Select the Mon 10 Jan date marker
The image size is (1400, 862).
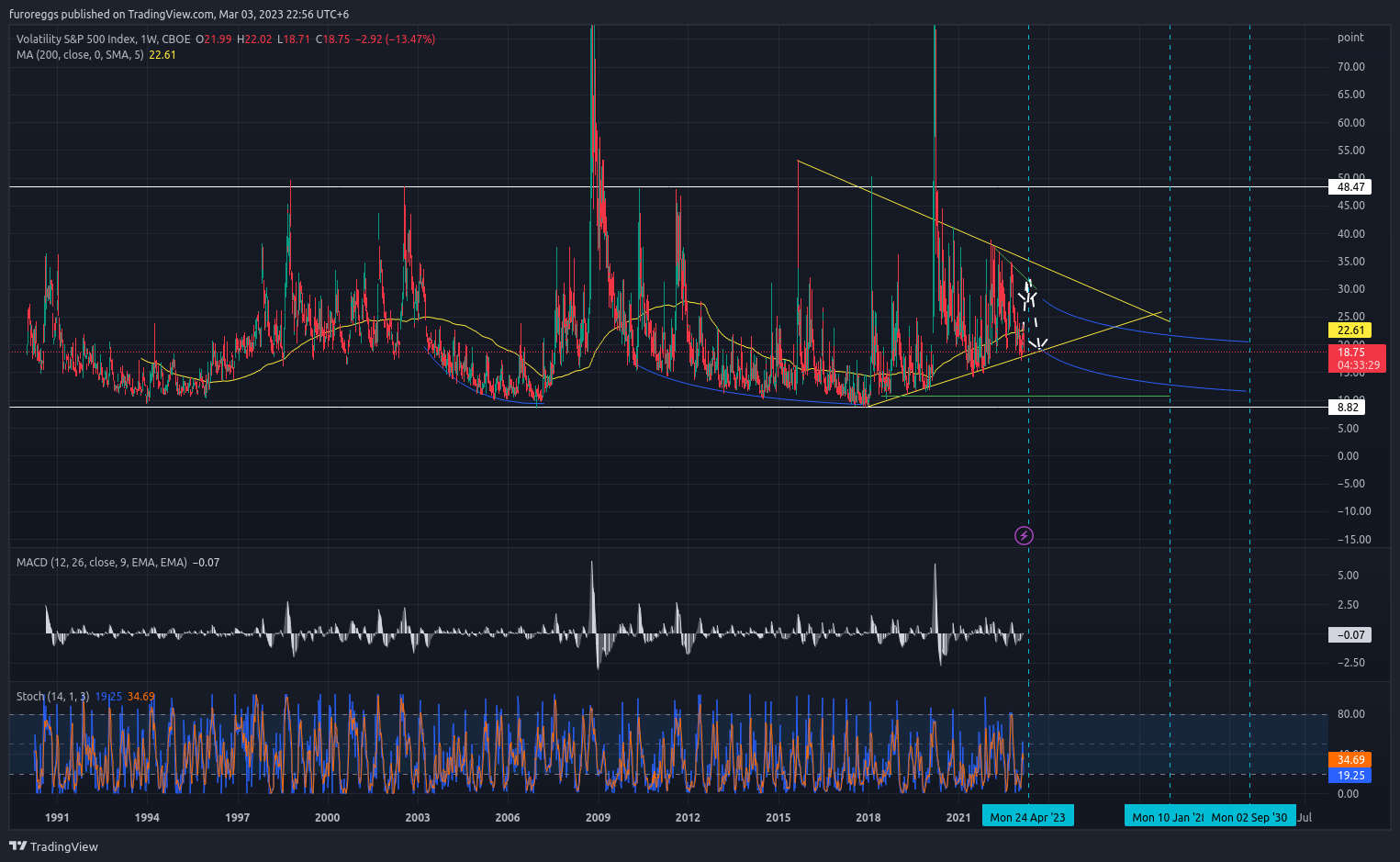[1167, 817]
